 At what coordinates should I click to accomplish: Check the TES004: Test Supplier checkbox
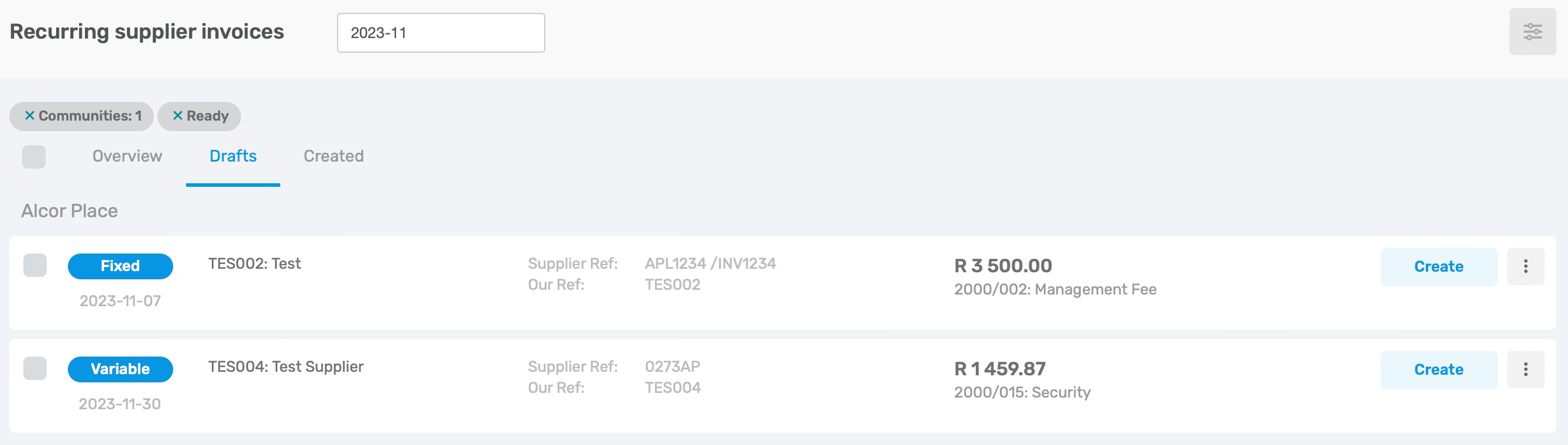pyautogui.click(x=35, y=368)
